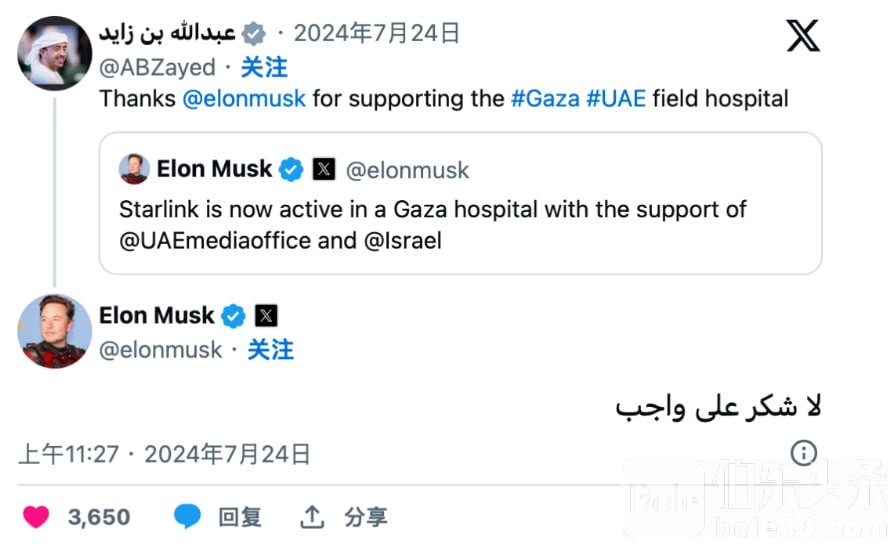Screen dimensions: 894x544
Task: Click the X logo in top right
Action: pyautogui.click(x=802, y=36)
